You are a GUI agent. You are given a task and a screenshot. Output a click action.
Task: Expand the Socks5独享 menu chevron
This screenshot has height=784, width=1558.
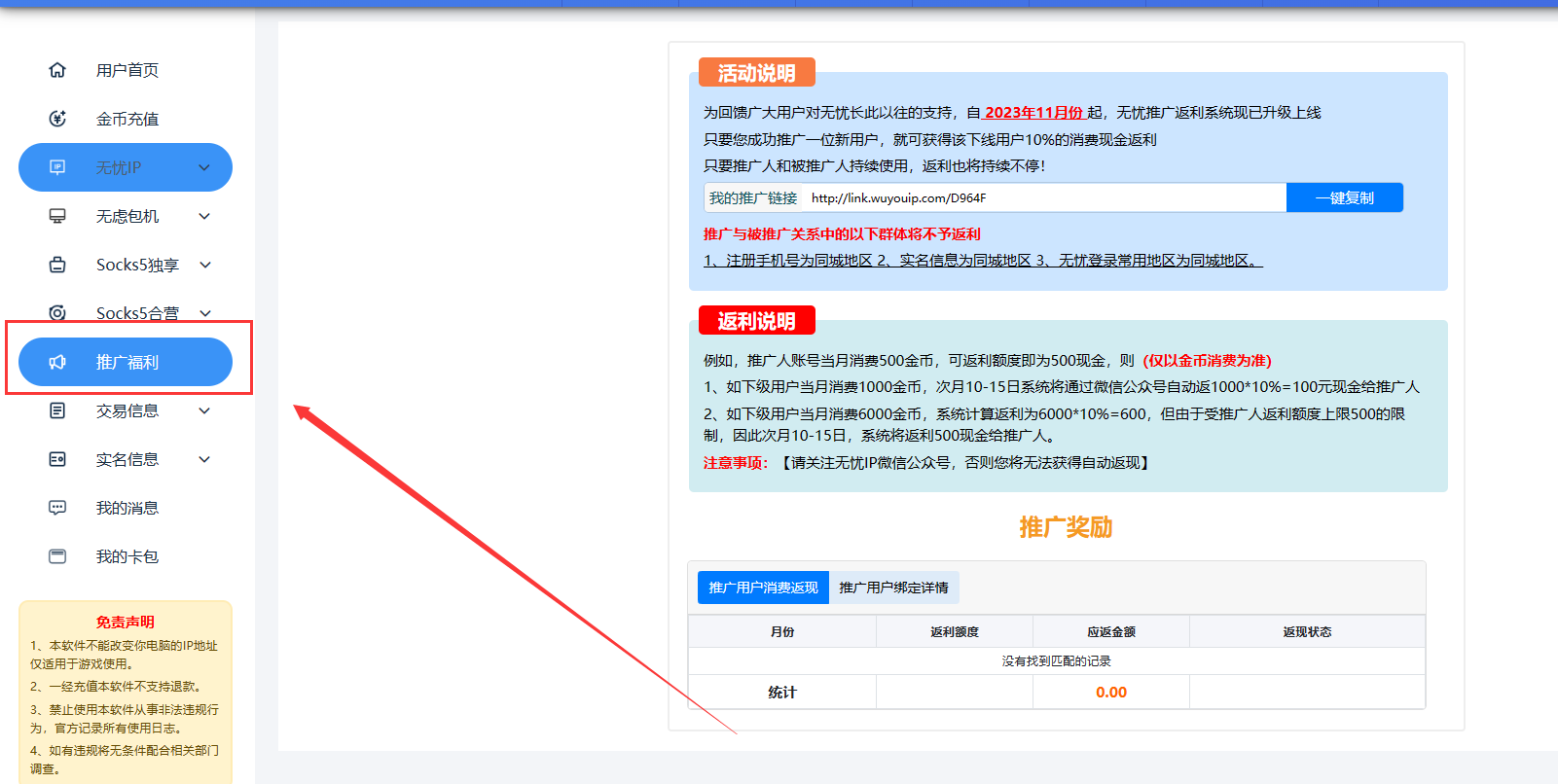click(204, 265)
